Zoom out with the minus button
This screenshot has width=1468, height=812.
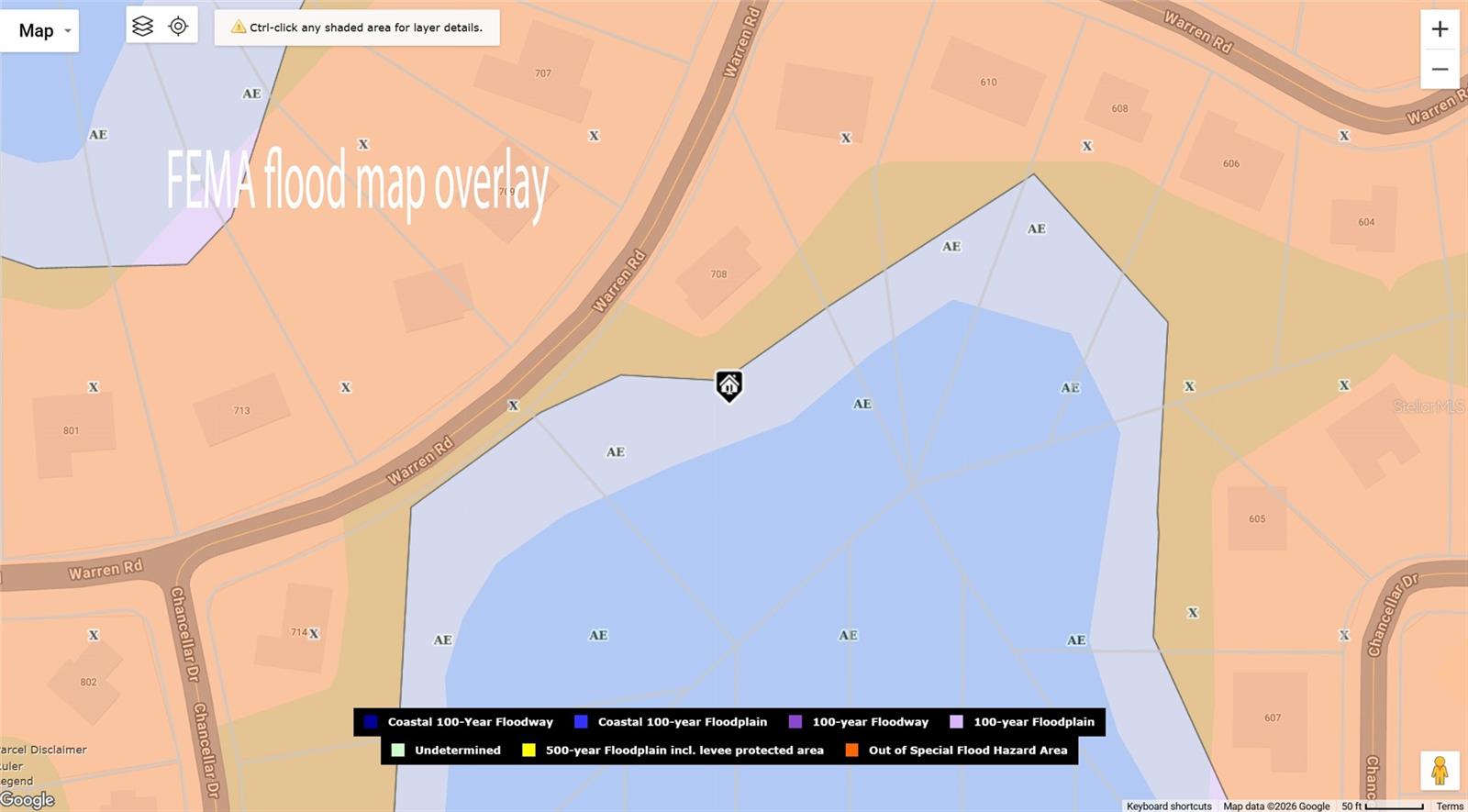[1440, 69]
